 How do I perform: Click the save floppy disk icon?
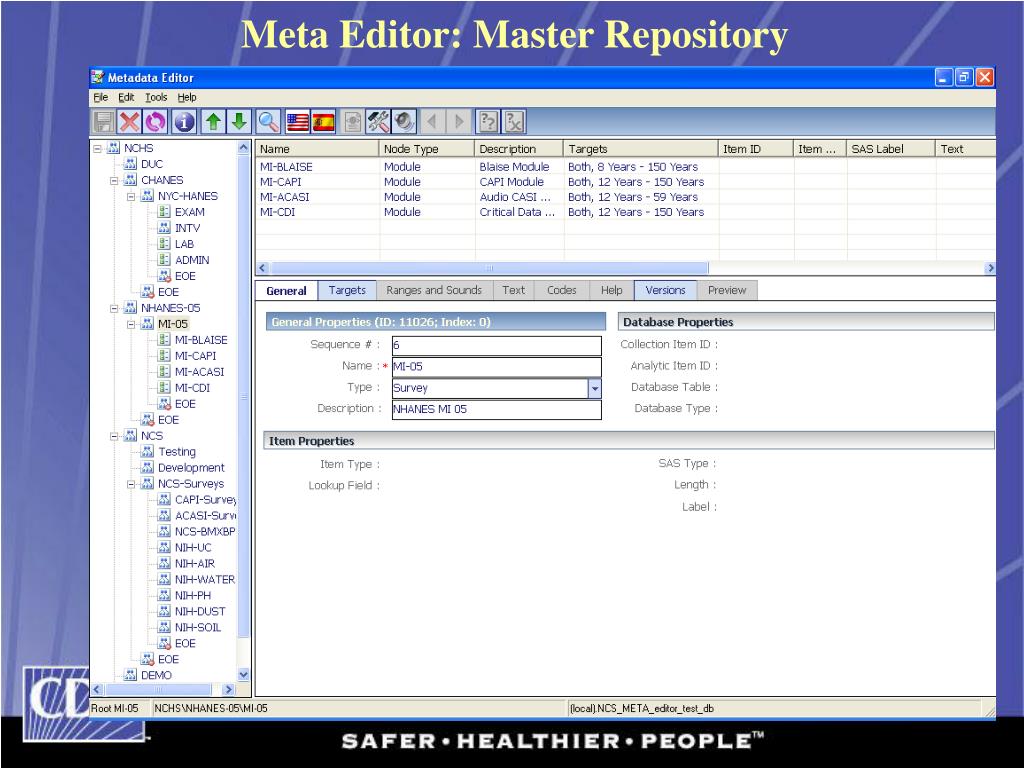[x=103, y=121]
